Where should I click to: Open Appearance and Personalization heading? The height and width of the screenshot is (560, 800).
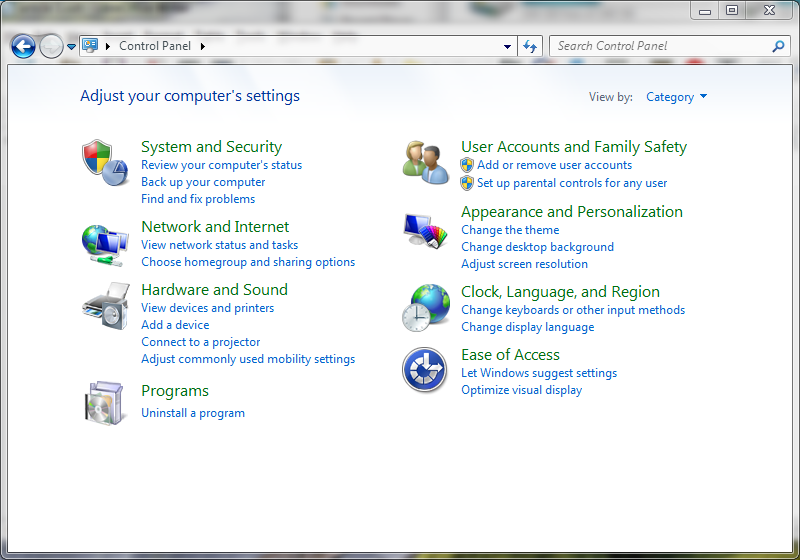pos(572,212)
